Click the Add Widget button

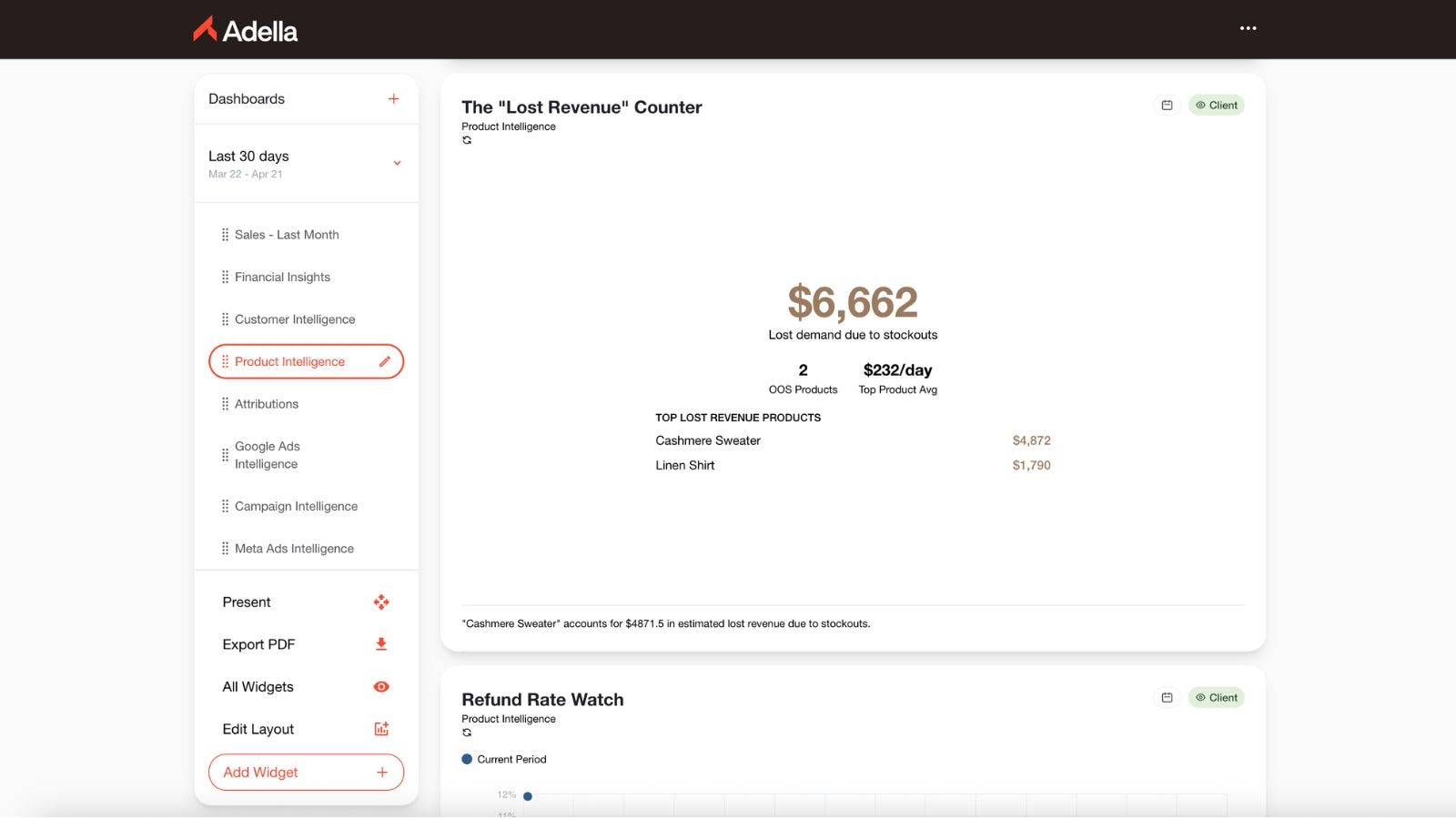click(306, 773)
